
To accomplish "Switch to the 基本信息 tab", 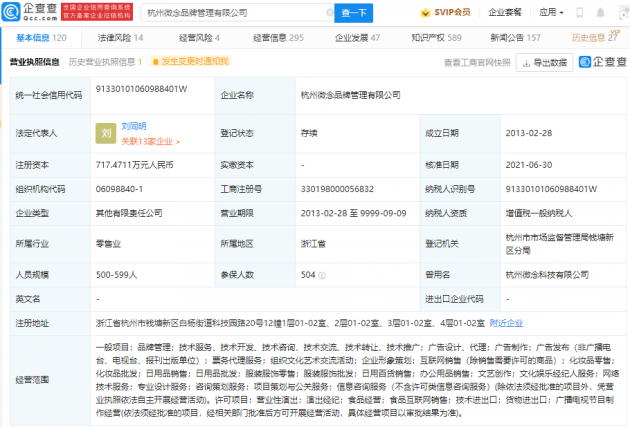I will pos(41,38).
